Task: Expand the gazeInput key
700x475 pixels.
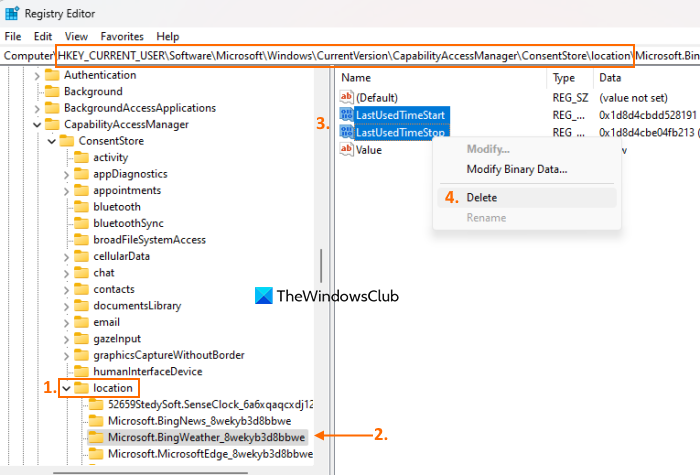Action: coord(67,339)
